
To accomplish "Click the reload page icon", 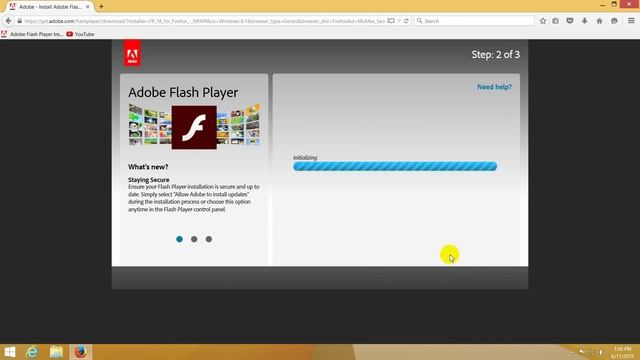I will [406, 21].
